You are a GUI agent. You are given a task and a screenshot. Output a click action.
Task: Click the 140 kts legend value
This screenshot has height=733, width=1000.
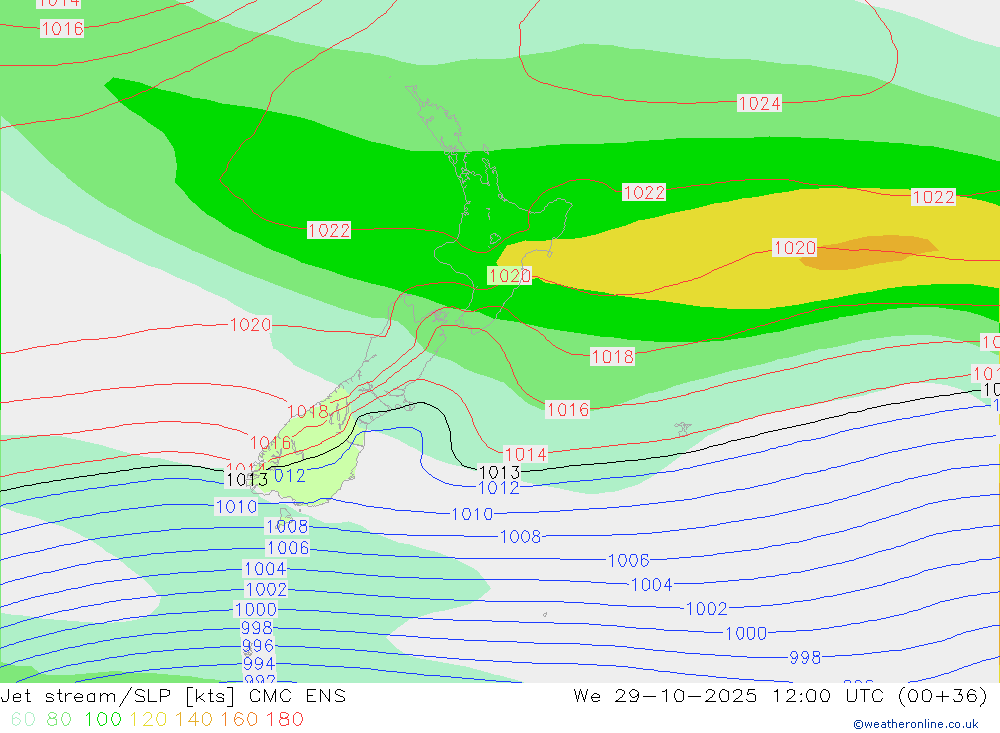tap(193, 720)
